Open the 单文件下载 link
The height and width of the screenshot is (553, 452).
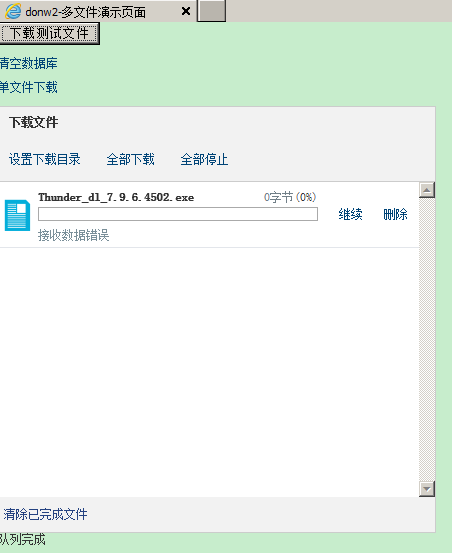29,87
